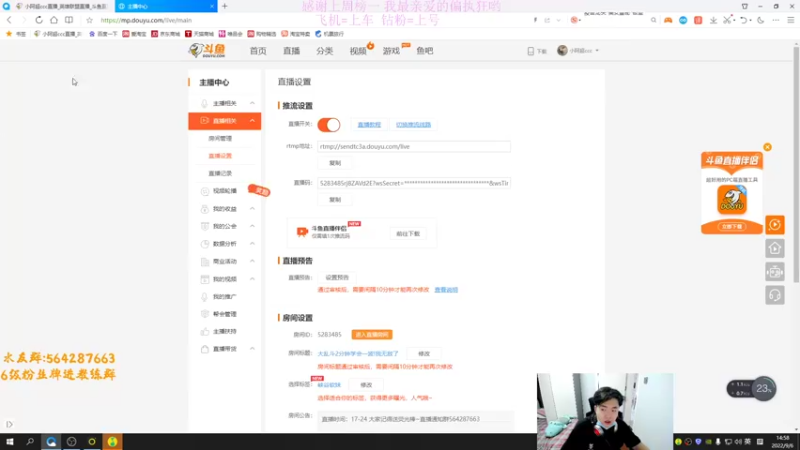The width and height of the screenshot is (800, 450).
Task: Expand the 直播带货 sidebar chevron
Action: tap(252, 349)
